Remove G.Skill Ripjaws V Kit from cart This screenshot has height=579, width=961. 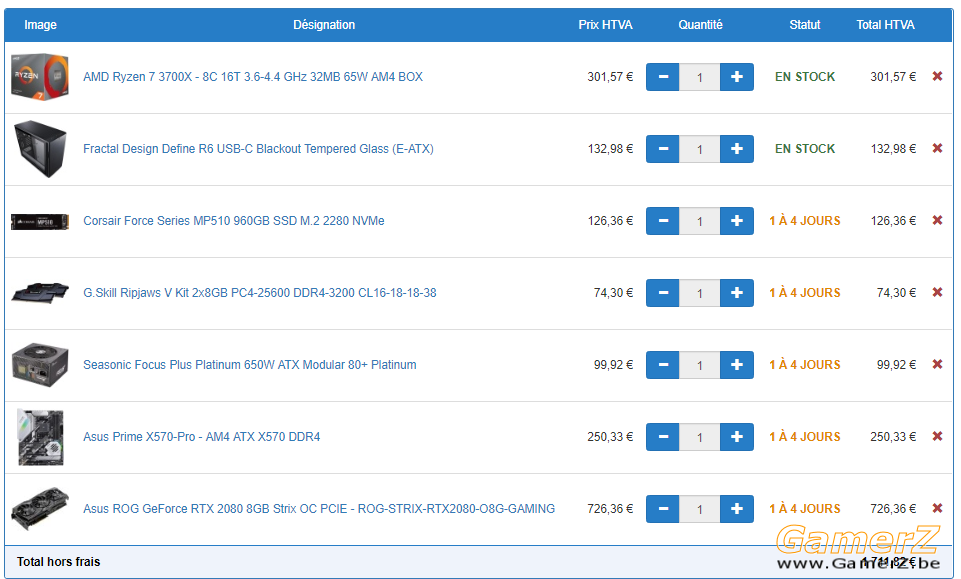pyautogui.click(x=936, y=292)
